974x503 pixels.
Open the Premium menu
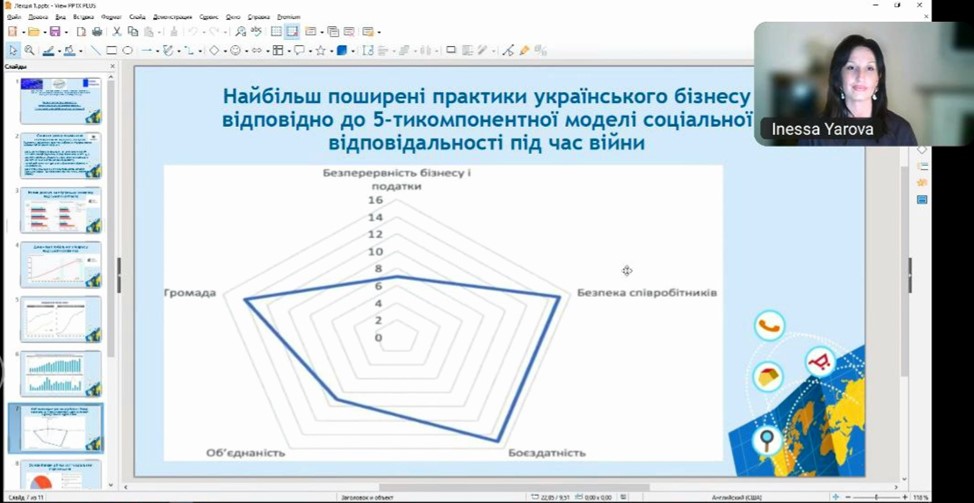[288, 17]
